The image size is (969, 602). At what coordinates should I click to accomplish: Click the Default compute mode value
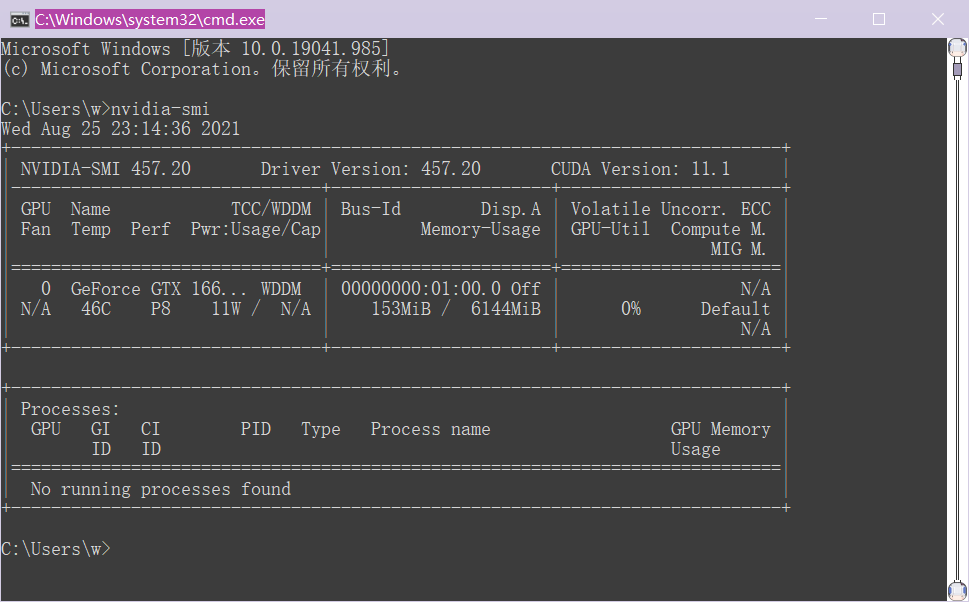tap(735, 308)
